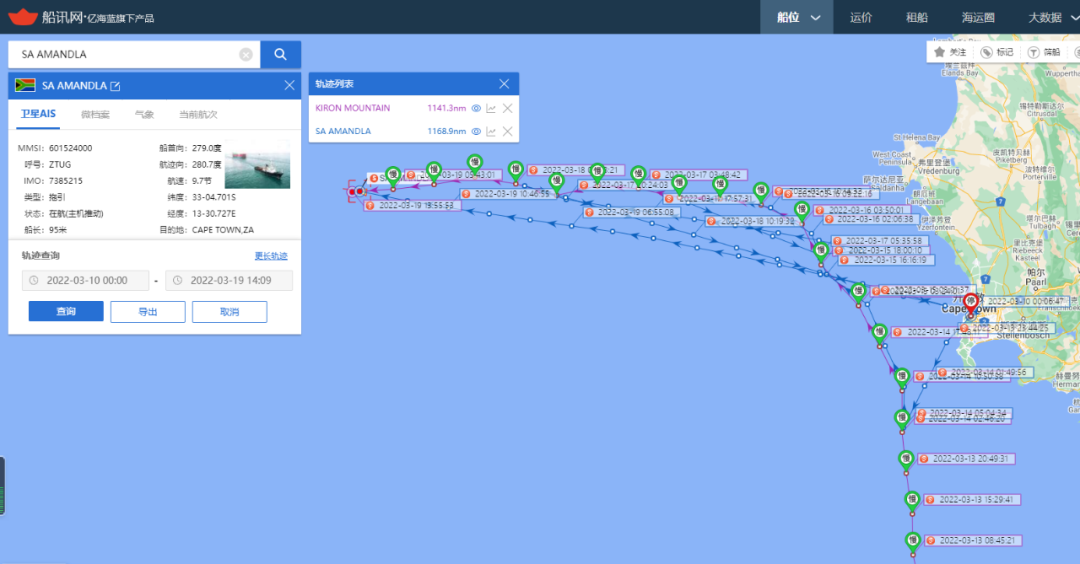
Task: Clear the SA AMANDLA search text
Action: point(246,55)
